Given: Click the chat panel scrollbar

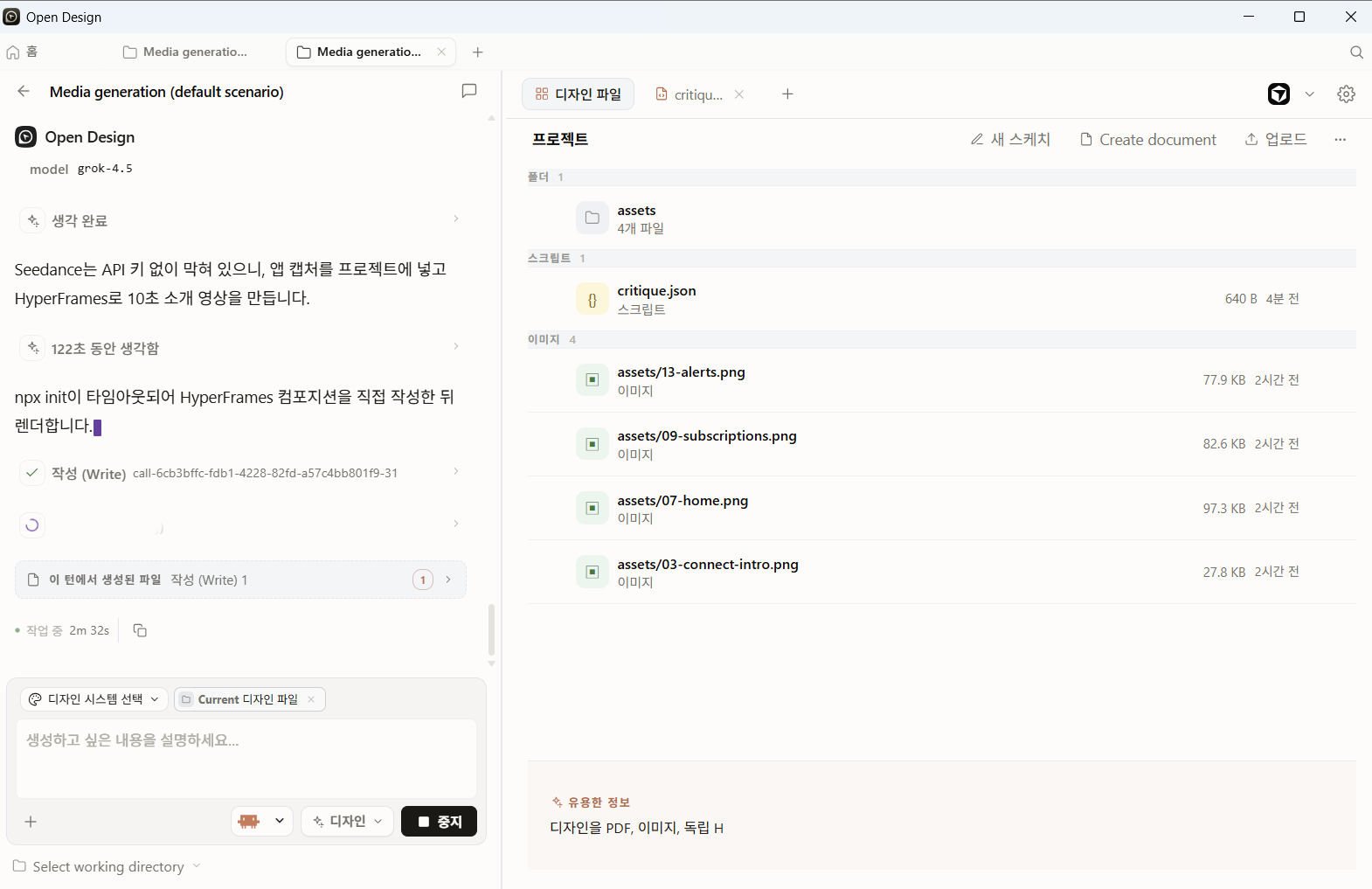Looking at the screenshot, I should pos(491,629).
